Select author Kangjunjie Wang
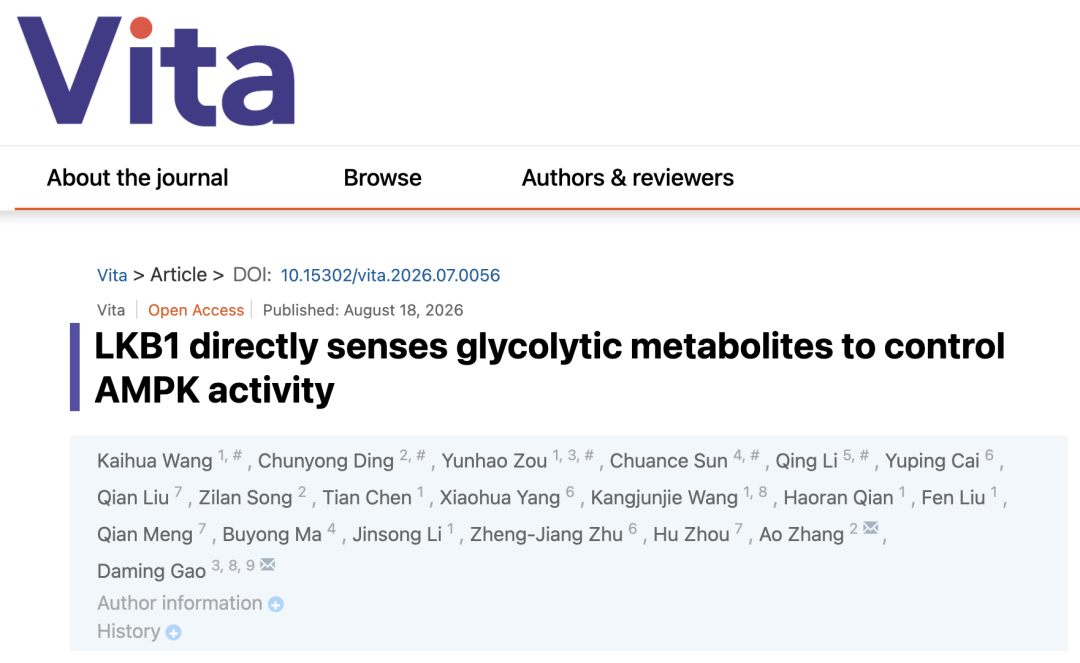 click(664, 498)
